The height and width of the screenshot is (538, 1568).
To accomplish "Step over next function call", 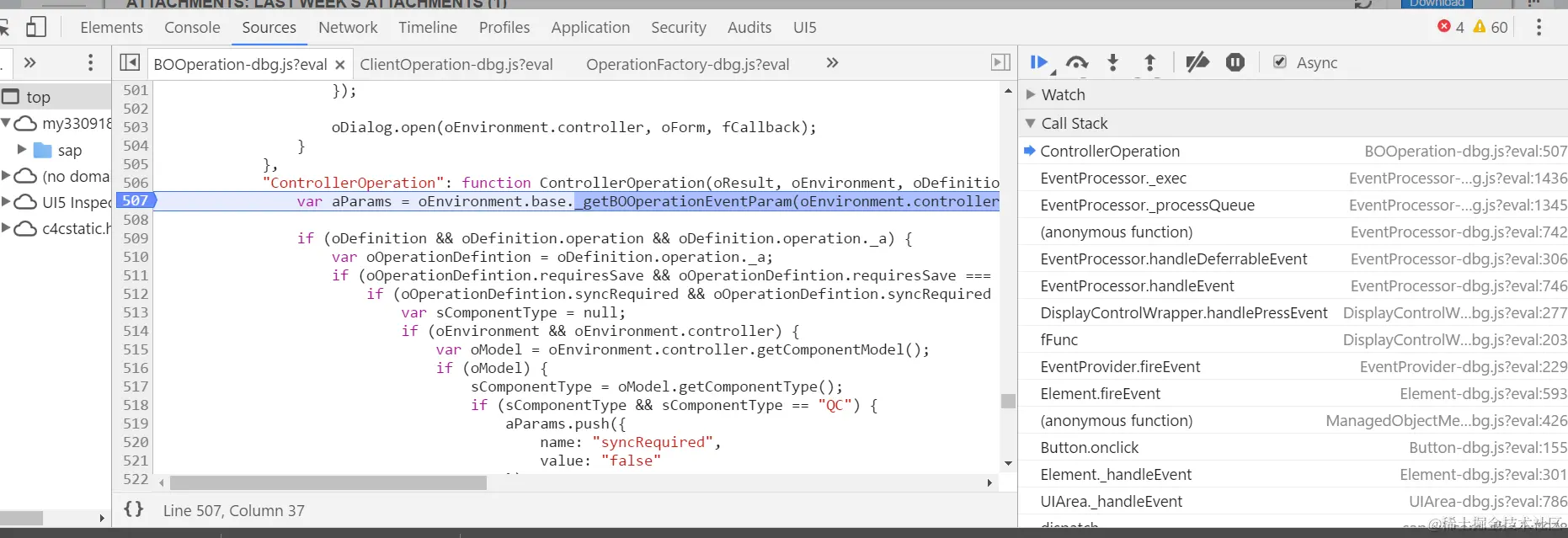I will pyautogui.click(x=1077, y=62).
